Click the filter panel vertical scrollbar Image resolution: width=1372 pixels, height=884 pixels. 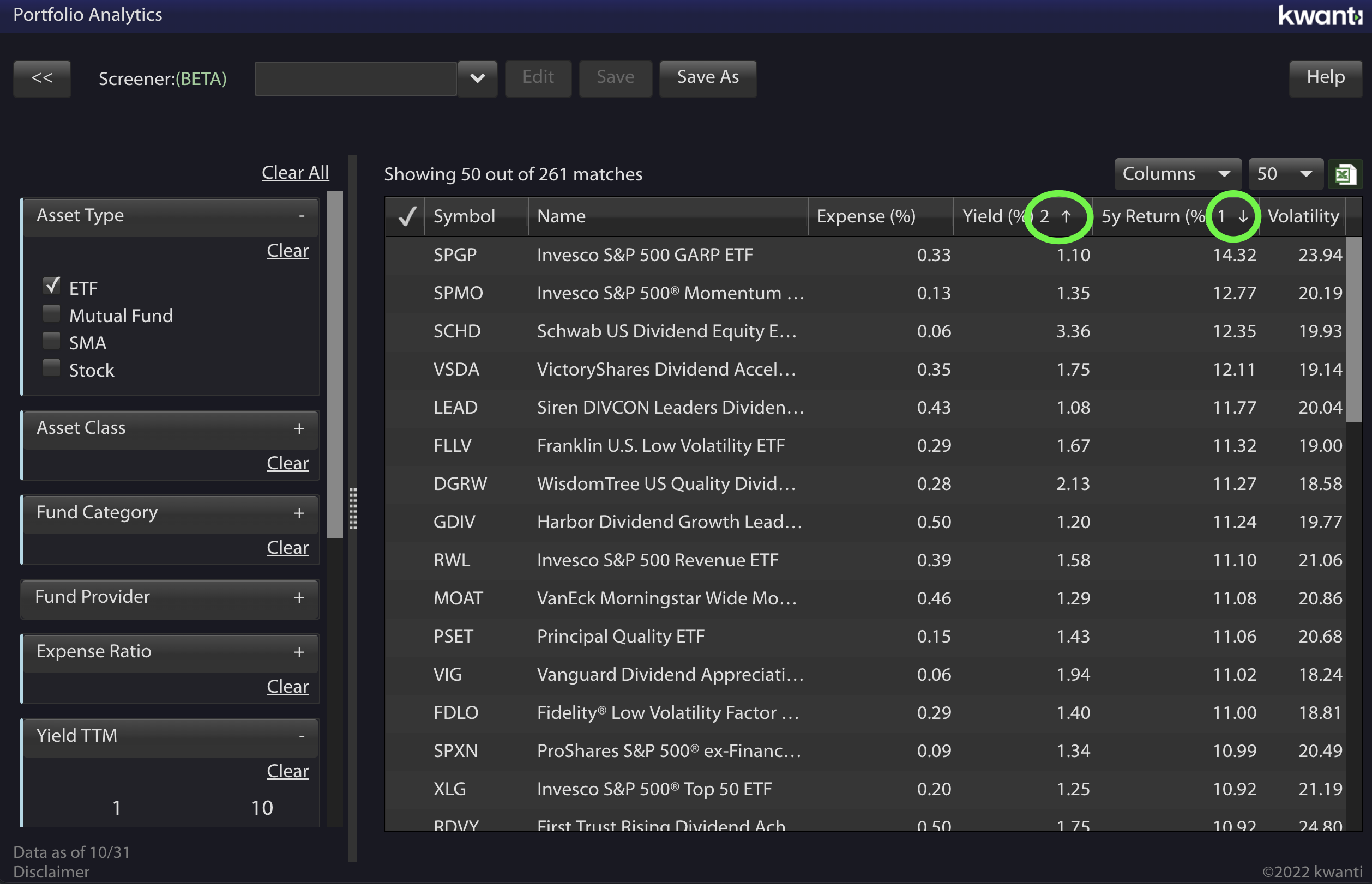click(x=334, y=365)
